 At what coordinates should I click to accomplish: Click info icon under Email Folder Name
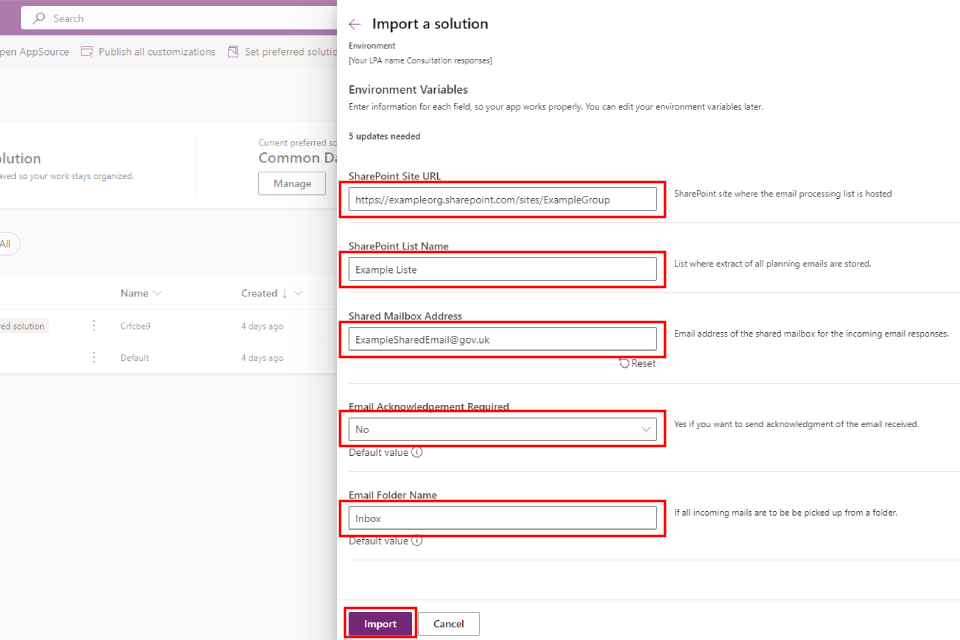(x=417, y=541)
